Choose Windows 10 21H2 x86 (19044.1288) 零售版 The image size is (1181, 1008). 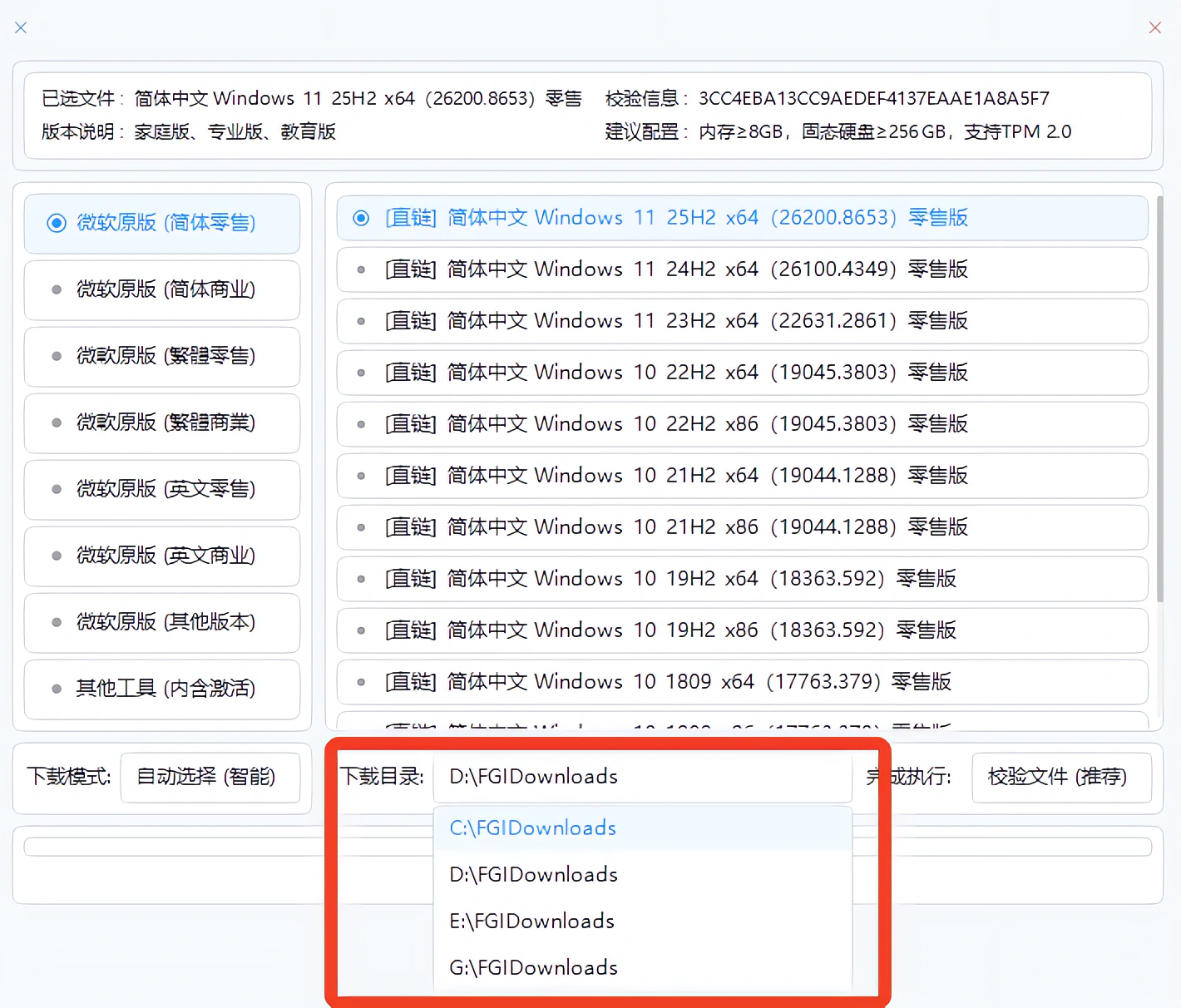coord(742,527)
